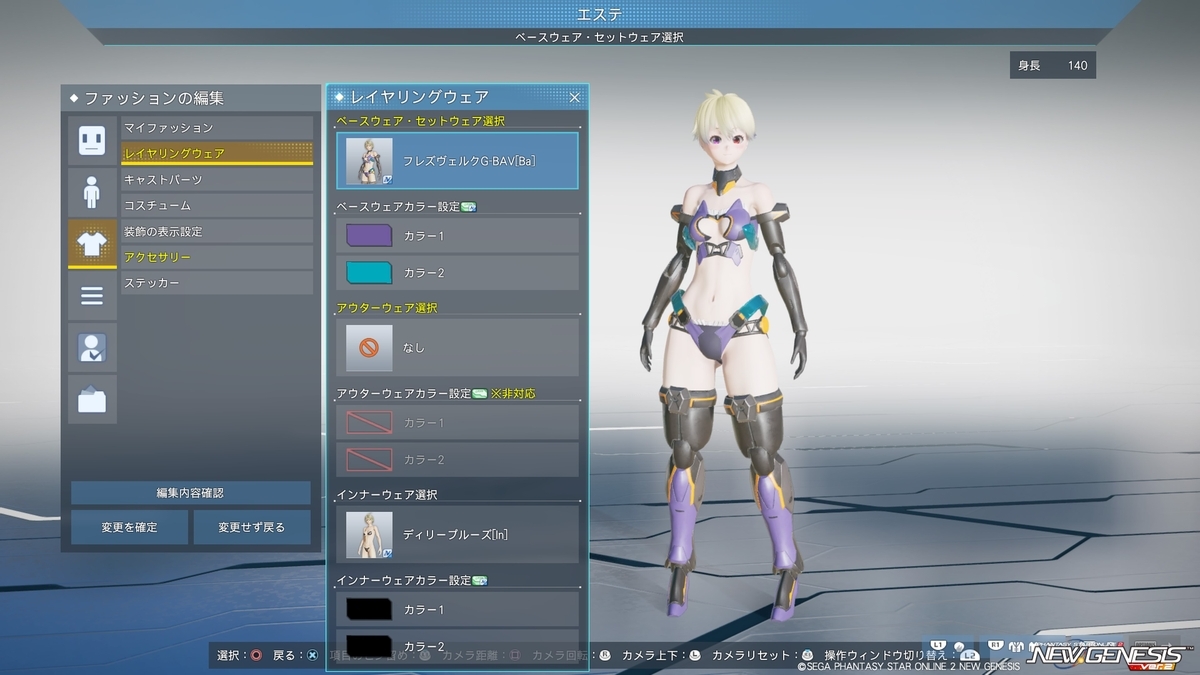Viewport: 1200px width, 675px height.
Task: Open the face/robot category icon in sidebar
Action: coord(92,140)
